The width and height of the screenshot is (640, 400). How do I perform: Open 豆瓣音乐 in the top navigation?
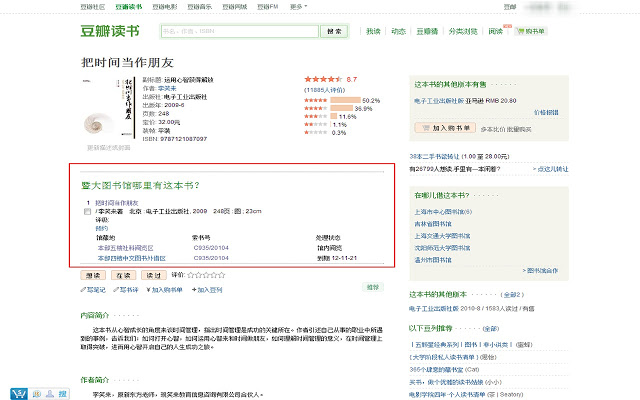[200, 7]
